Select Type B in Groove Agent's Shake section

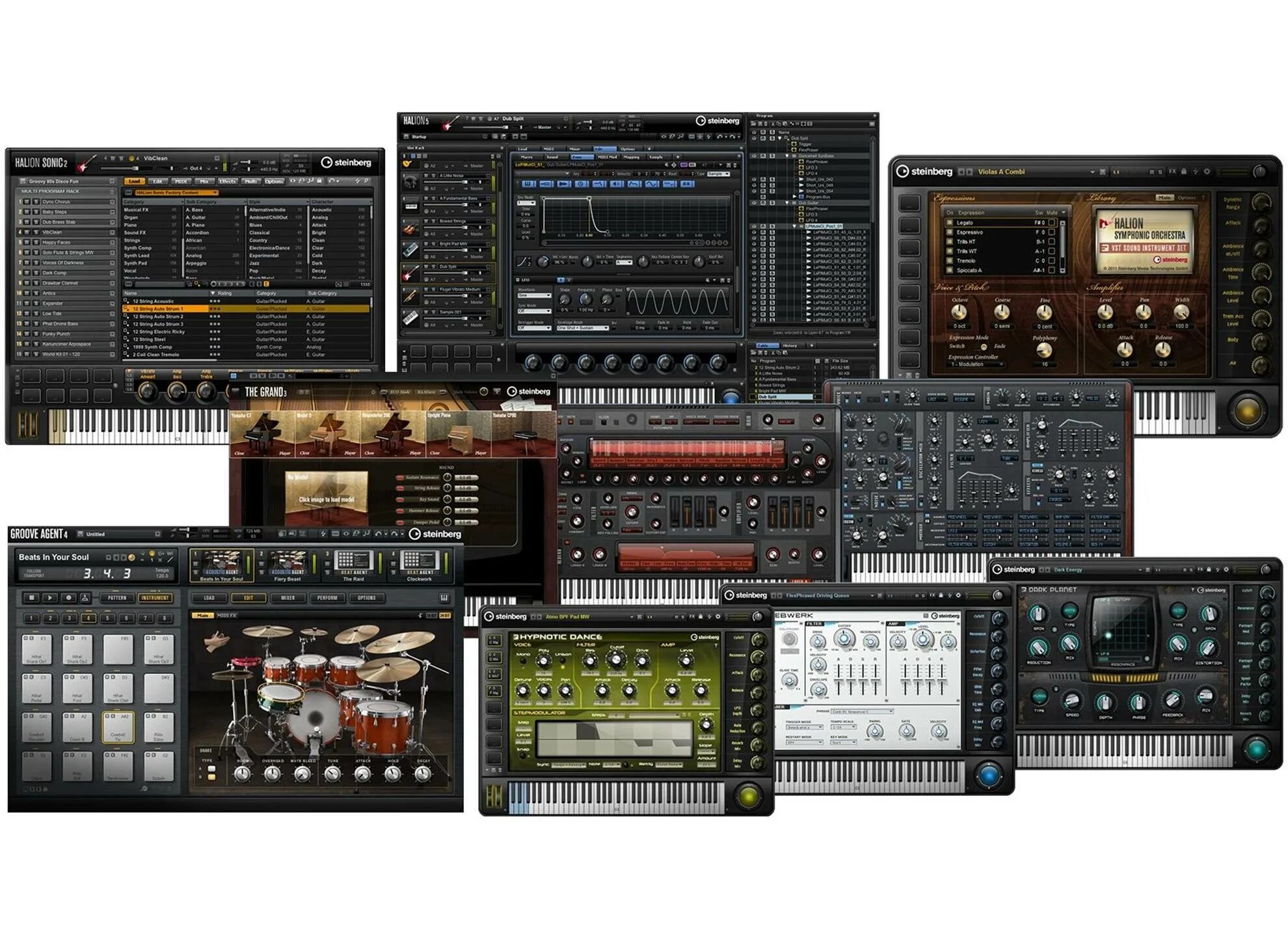coord(211,776)
